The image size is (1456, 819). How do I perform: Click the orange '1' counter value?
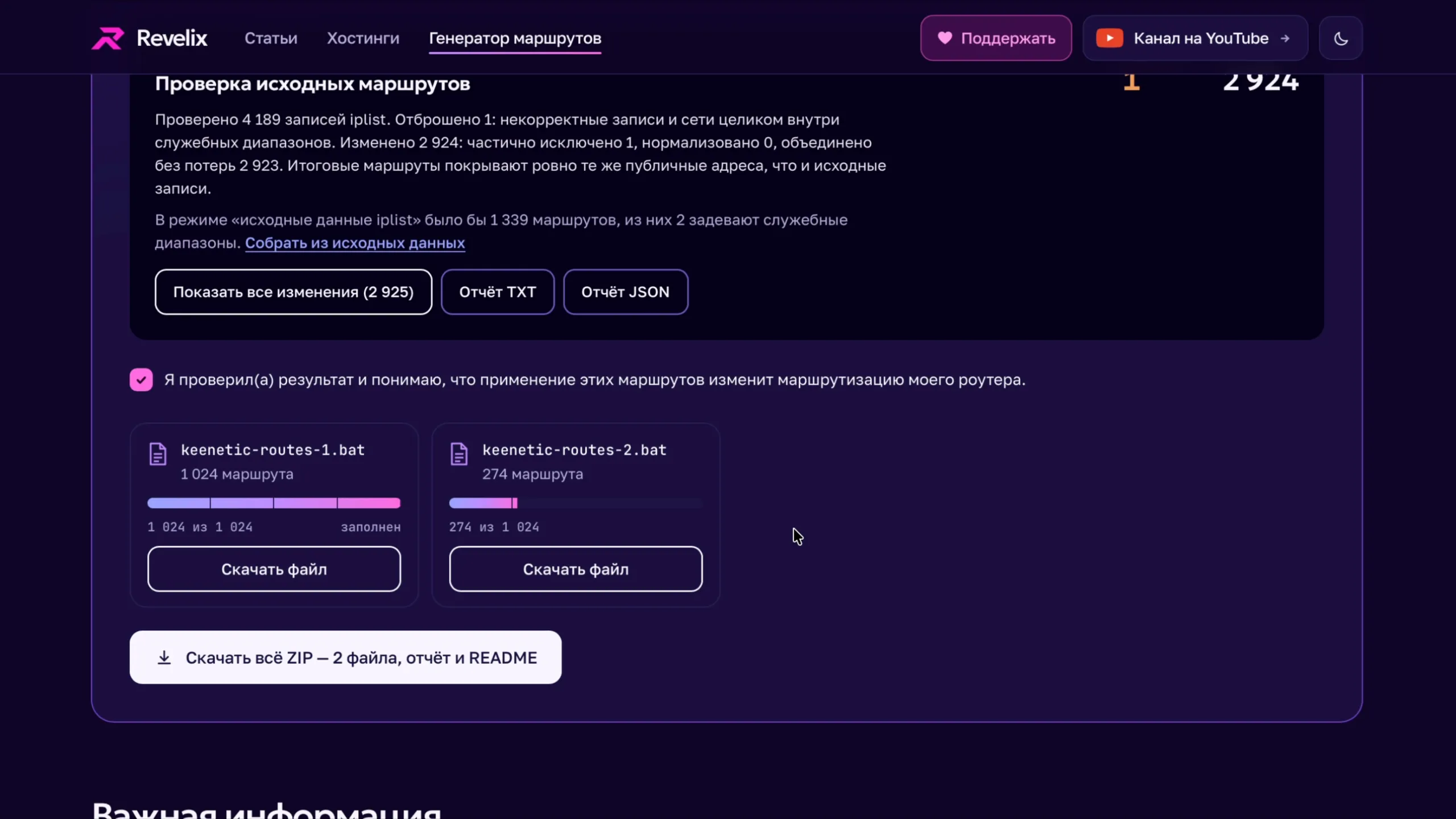tap(1131, 82)
